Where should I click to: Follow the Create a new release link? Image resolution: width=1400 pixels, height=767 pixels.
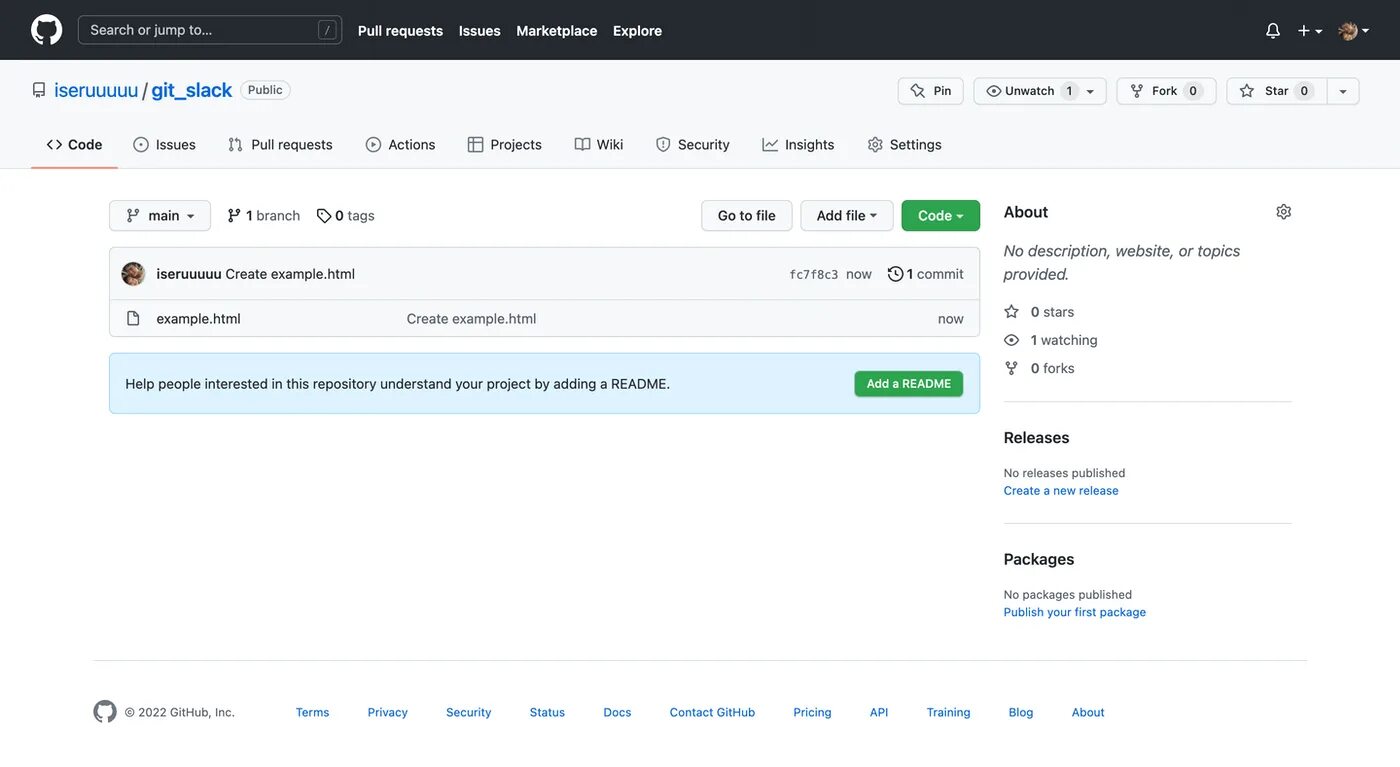(1061, 491)
